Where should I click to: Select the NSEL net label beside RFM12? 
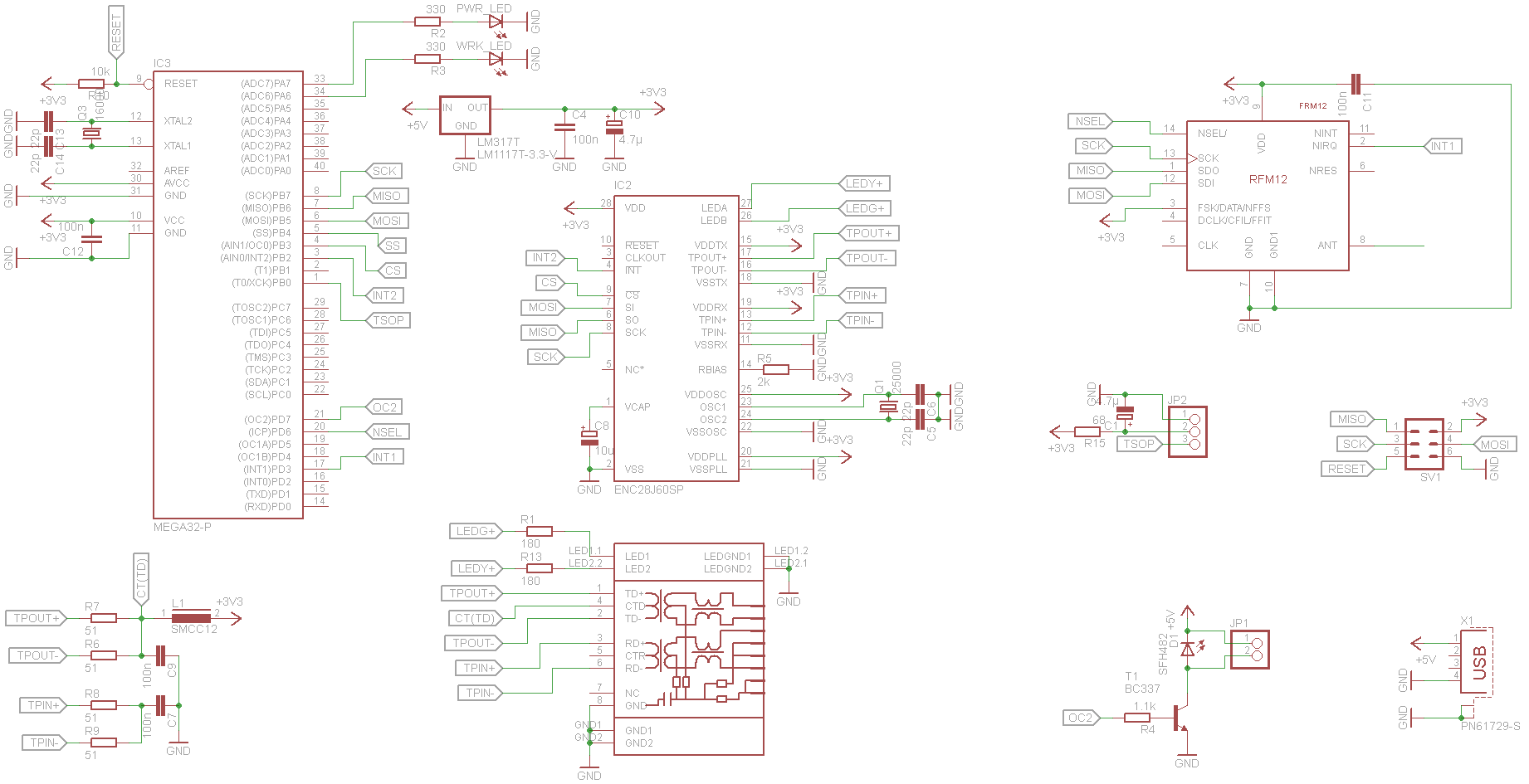(x=1089, y=121)
